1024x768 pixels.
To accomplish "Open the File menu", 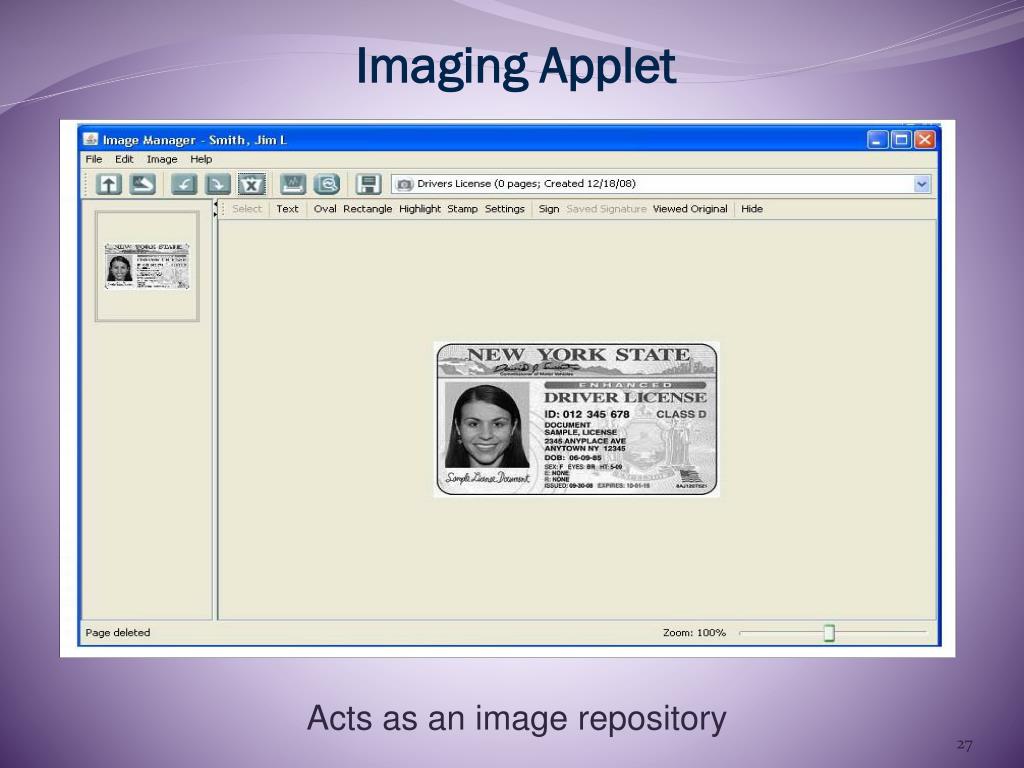I will [94, 159].
